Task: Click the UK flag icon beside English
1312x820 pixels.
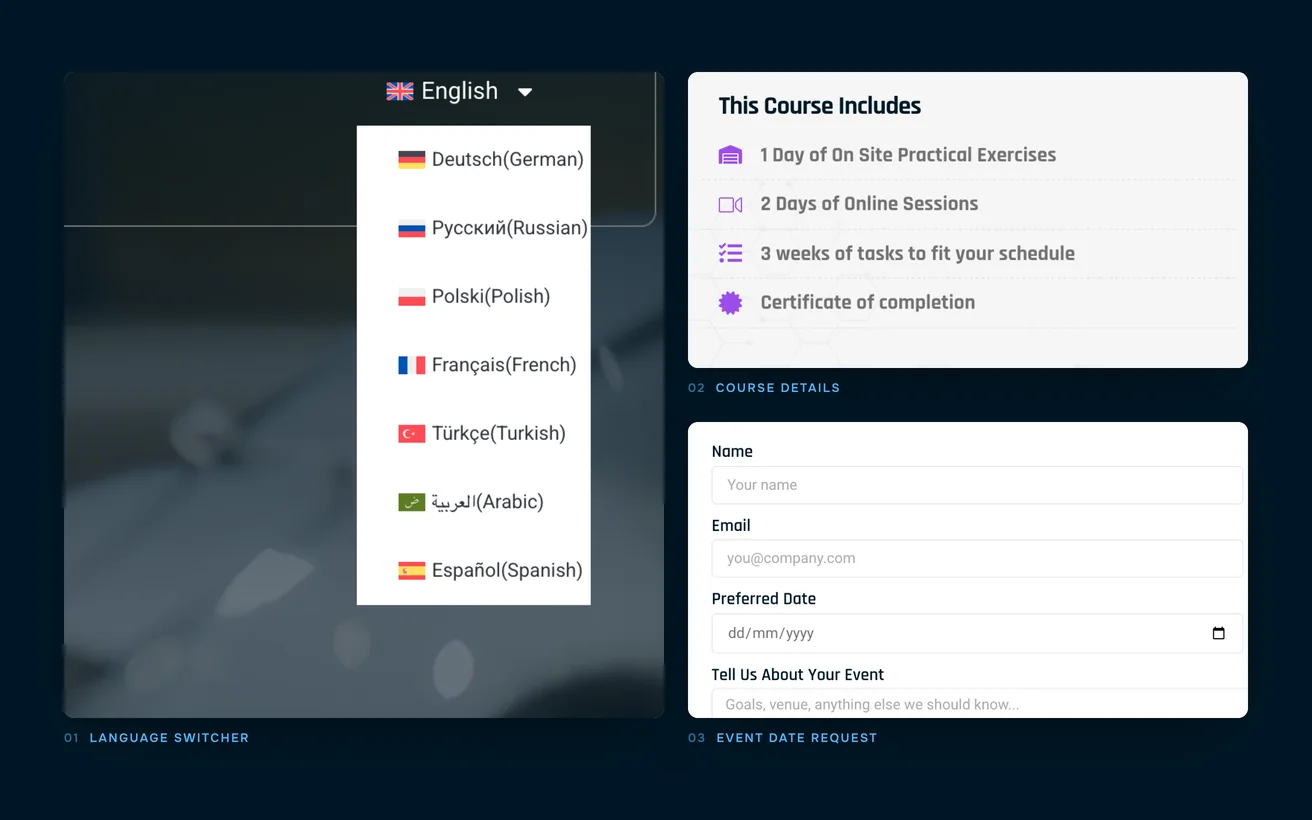Action: click(x=400, y=91)
